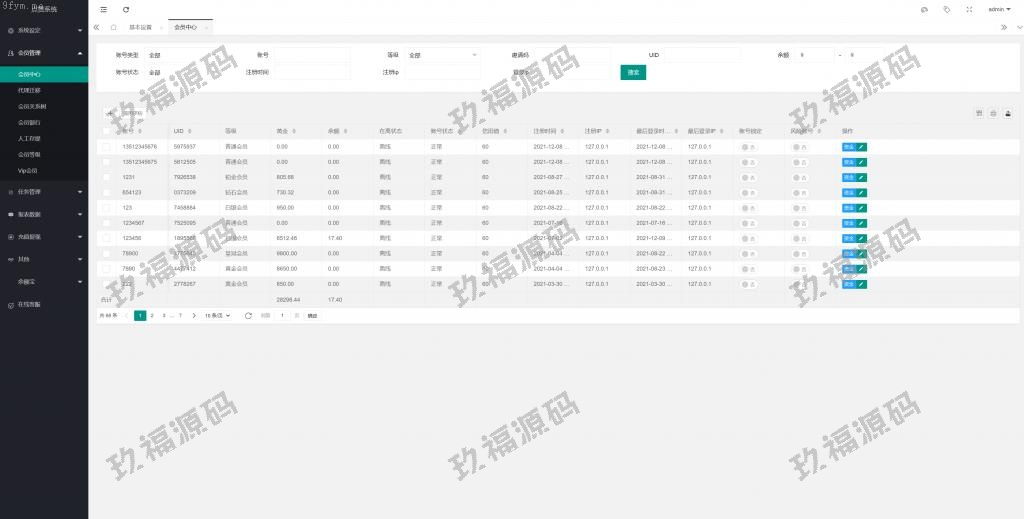Collapse the sidebar with the menu fold icon
The image size is (1024, 519).
[x=103, y=9]
